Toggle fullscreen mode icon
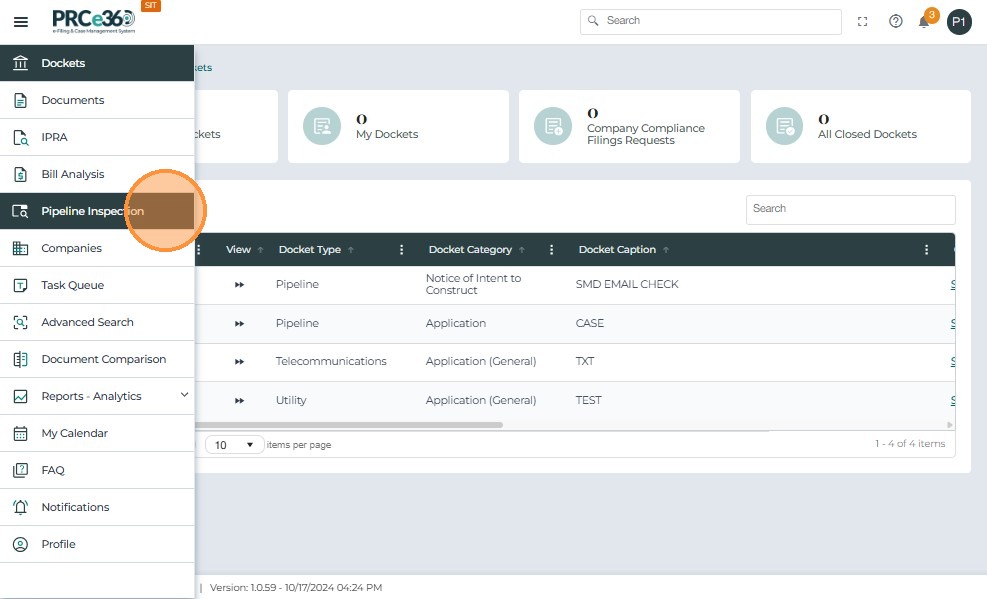 point(863,21)
